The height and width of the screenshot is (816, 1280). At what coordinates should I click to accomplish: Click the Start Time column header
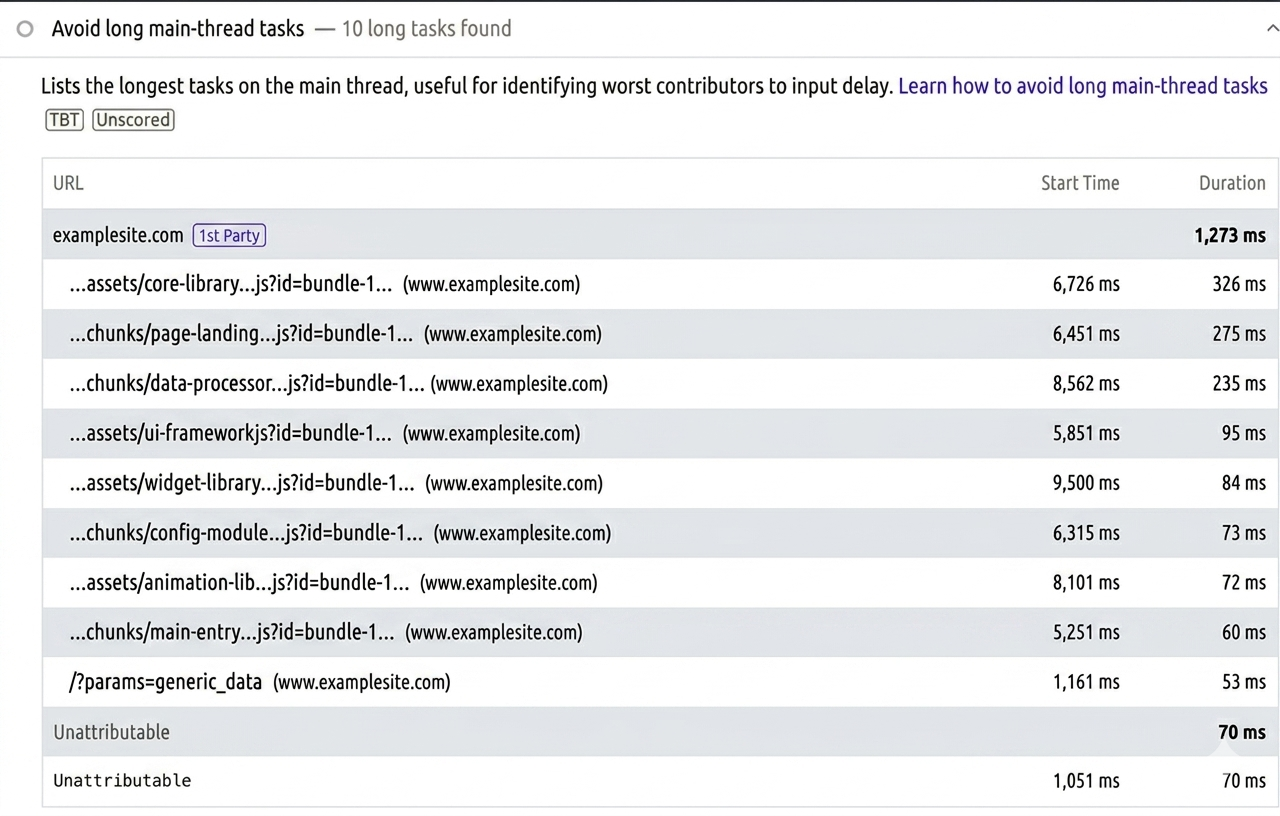(x=1080, y=183)
